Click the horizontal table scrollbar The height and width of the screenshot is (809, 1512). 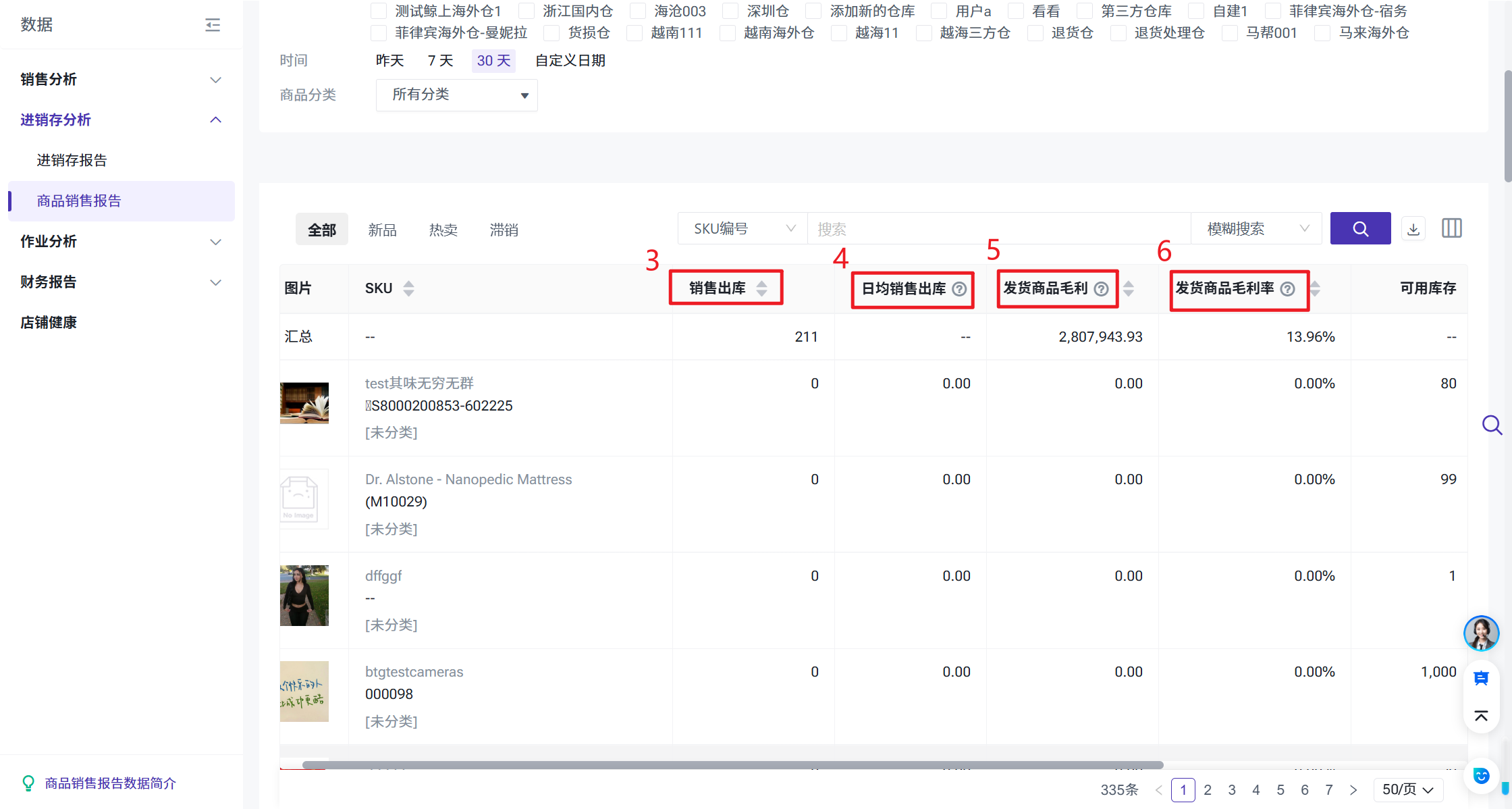tap(732, 765)
